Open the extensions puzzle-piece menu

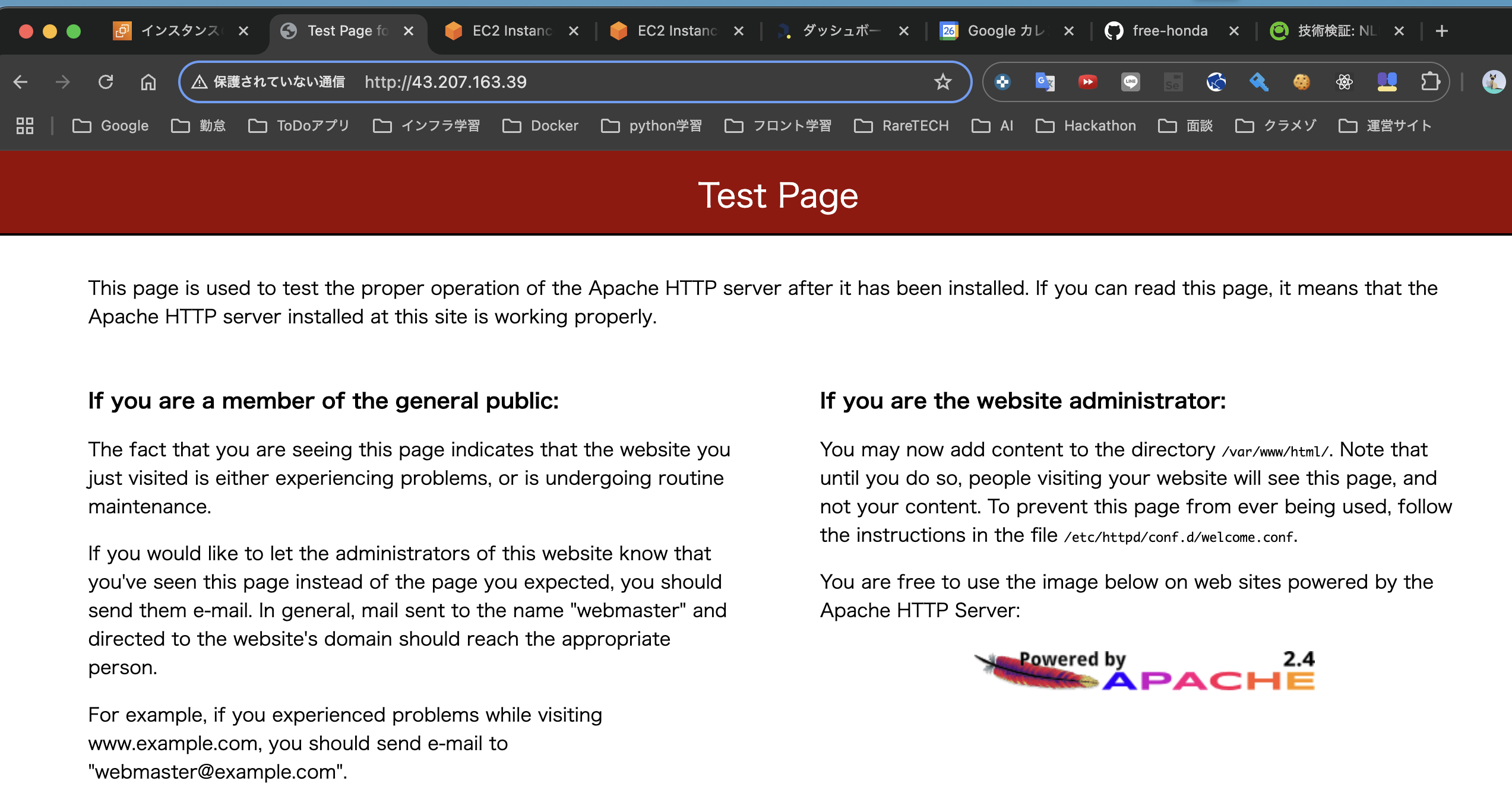coord(1431,82)
